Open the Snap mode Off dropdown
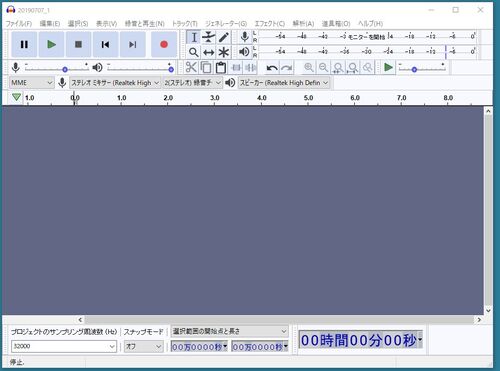Screen dimensions: 500x371 click(x=143, y=346)
